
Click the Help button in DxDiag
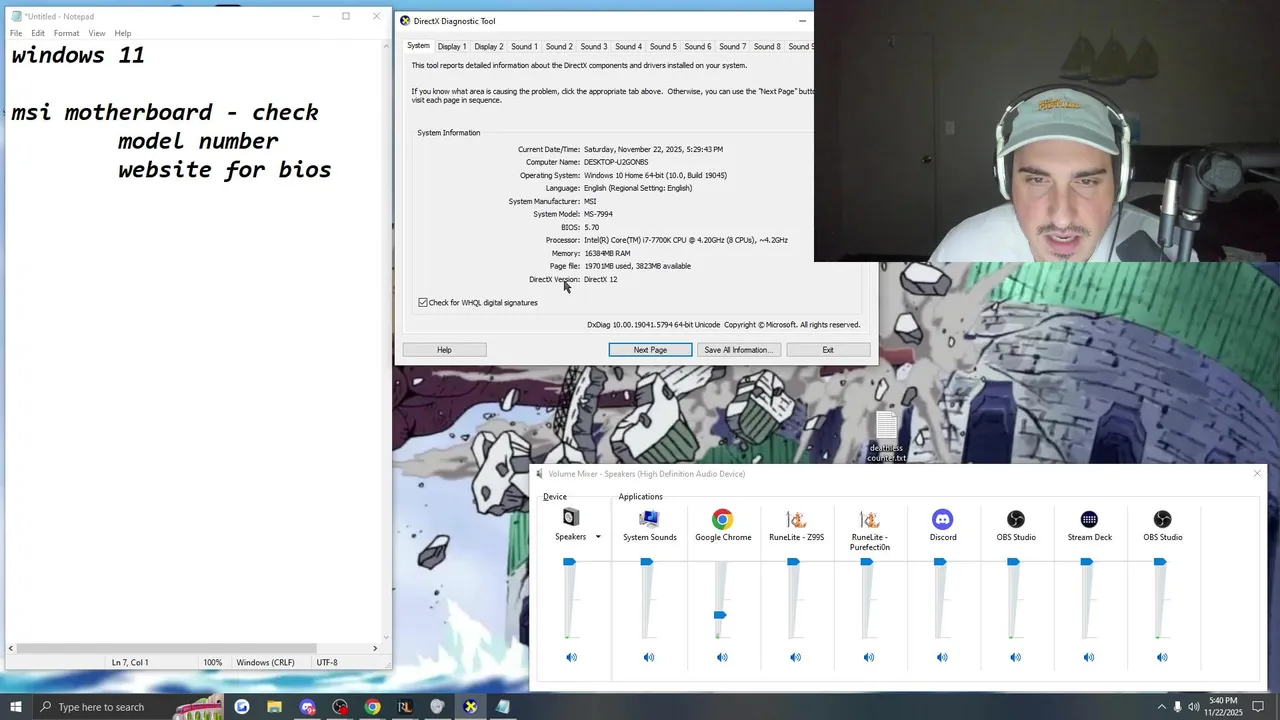[444, 350]
